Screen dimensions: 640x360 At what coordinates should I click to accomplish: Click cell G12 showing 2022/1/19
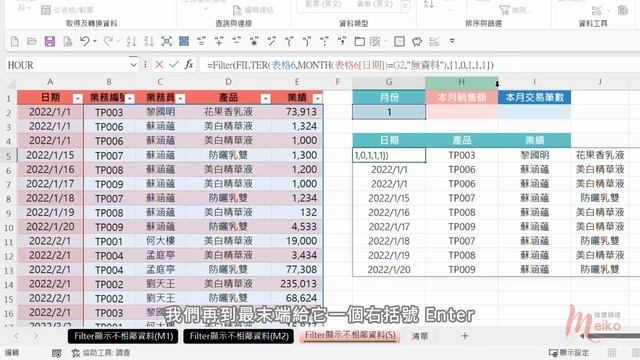click(x=389, y=255)
